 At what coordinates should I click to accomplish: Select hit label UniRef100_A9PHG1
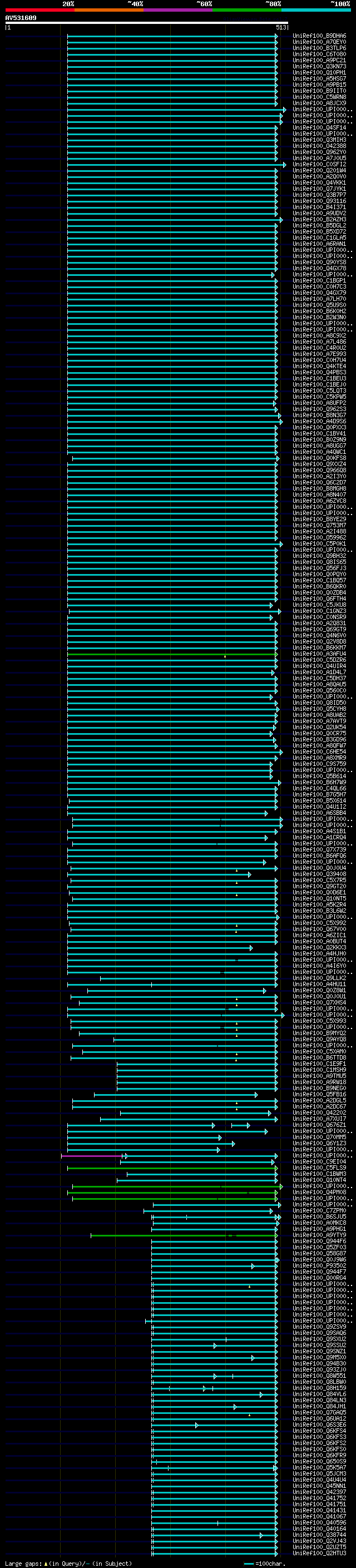tap(319, 1229)
